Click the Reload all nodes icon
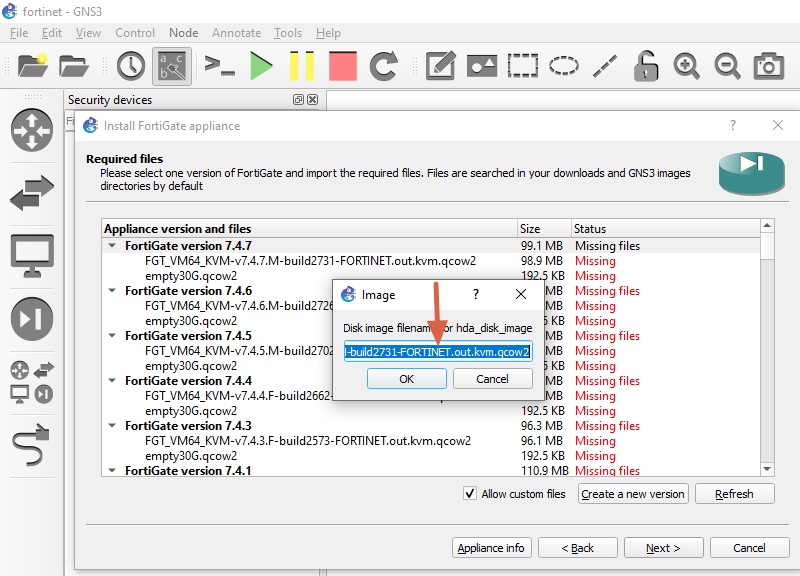The image size is (800, 576). pyautogui.click(x=384, y=66)
